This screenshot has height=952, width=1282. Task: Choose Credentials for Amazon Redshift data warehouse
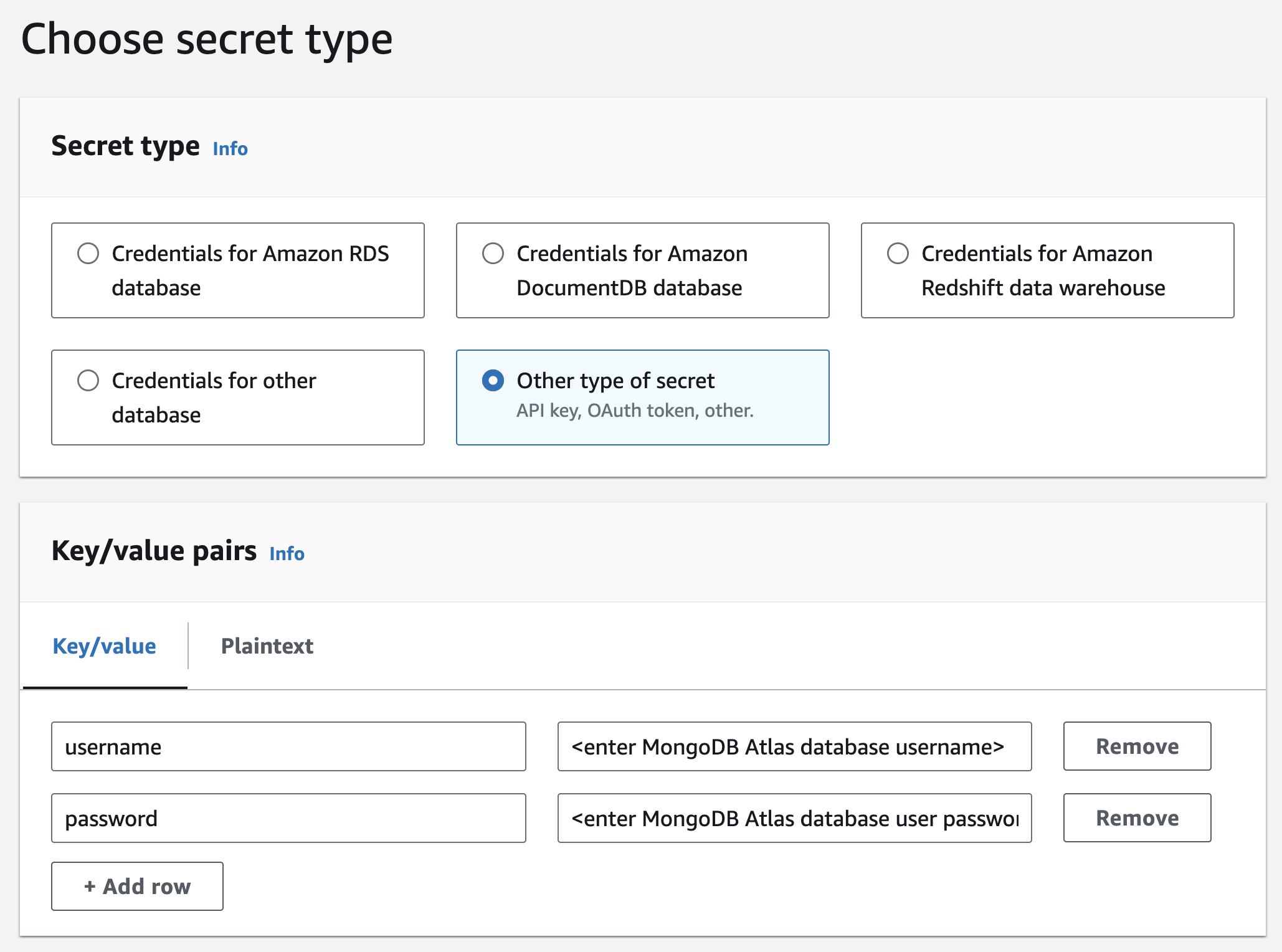point(898,254)
